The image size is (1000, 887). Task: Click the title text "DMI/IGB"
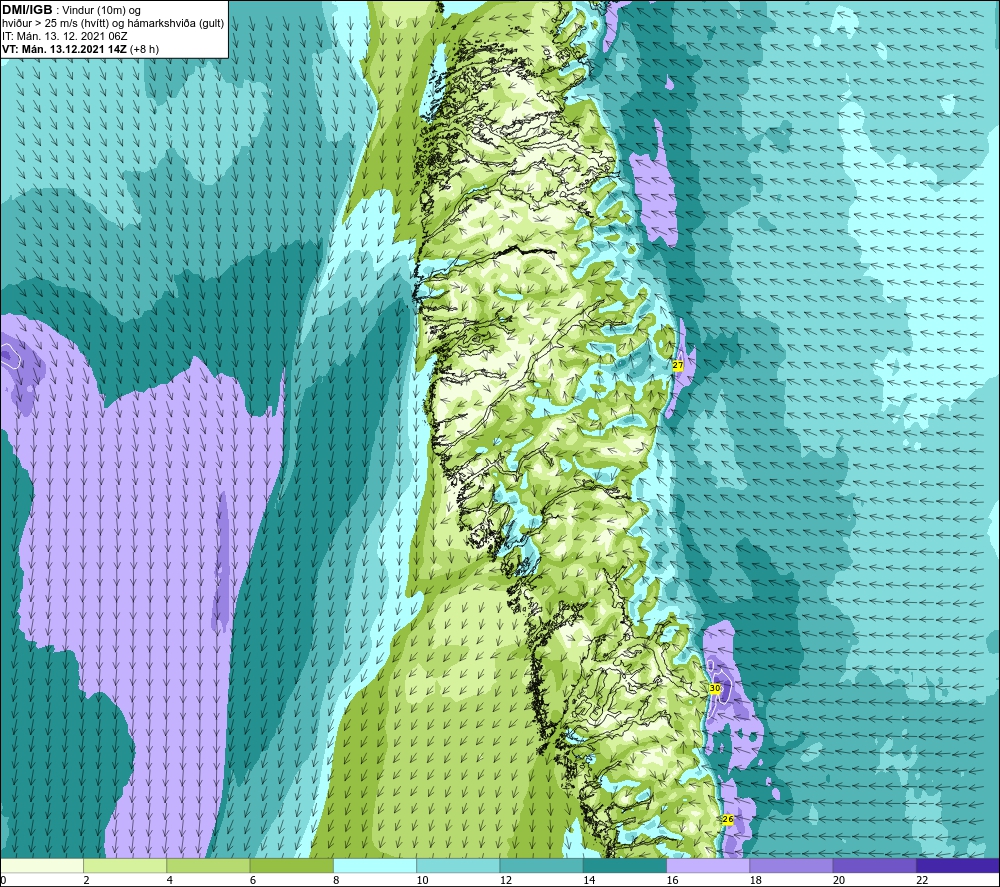(x=27, y=10)
